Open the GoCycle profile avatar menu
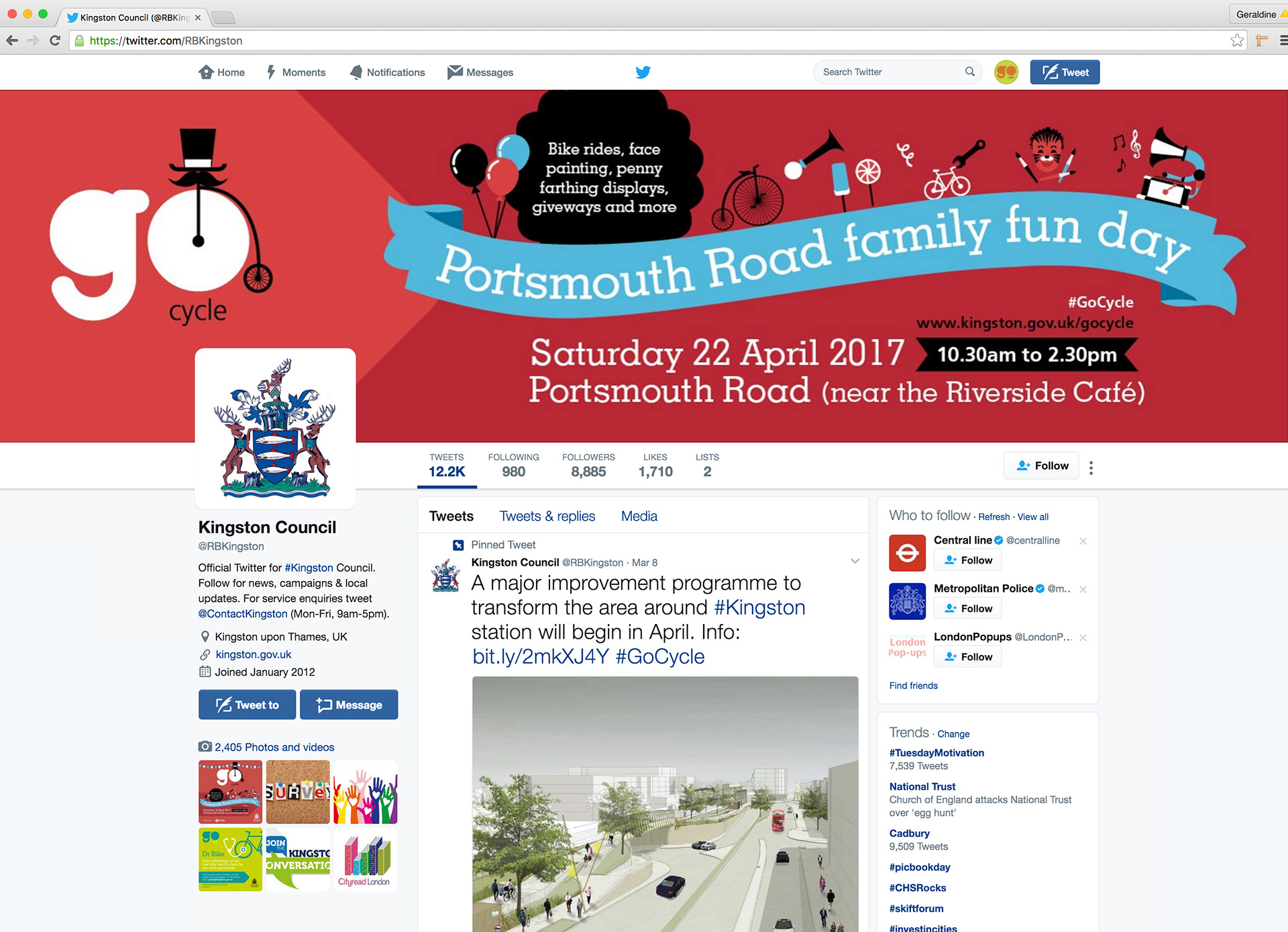 pos(1006,72)
